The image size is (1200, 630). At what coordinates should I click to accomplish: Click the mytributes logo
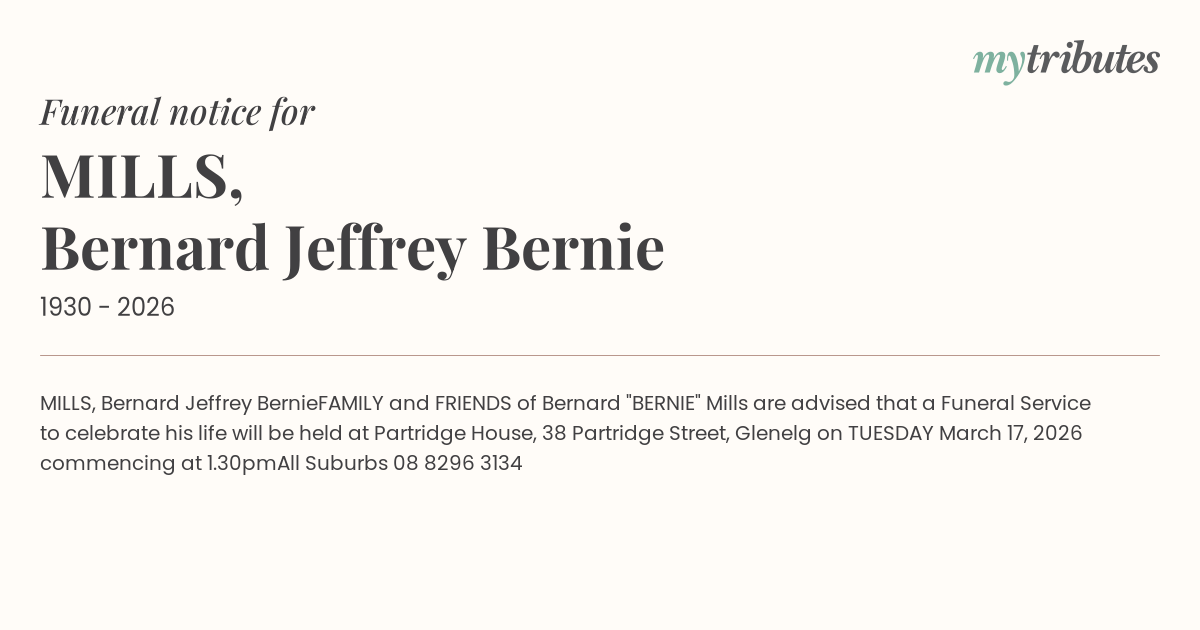[x=1065, y=61]
